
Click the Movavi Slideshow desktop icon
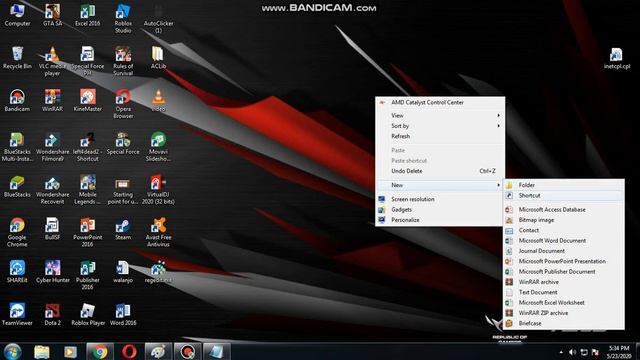tap(158, 147)
